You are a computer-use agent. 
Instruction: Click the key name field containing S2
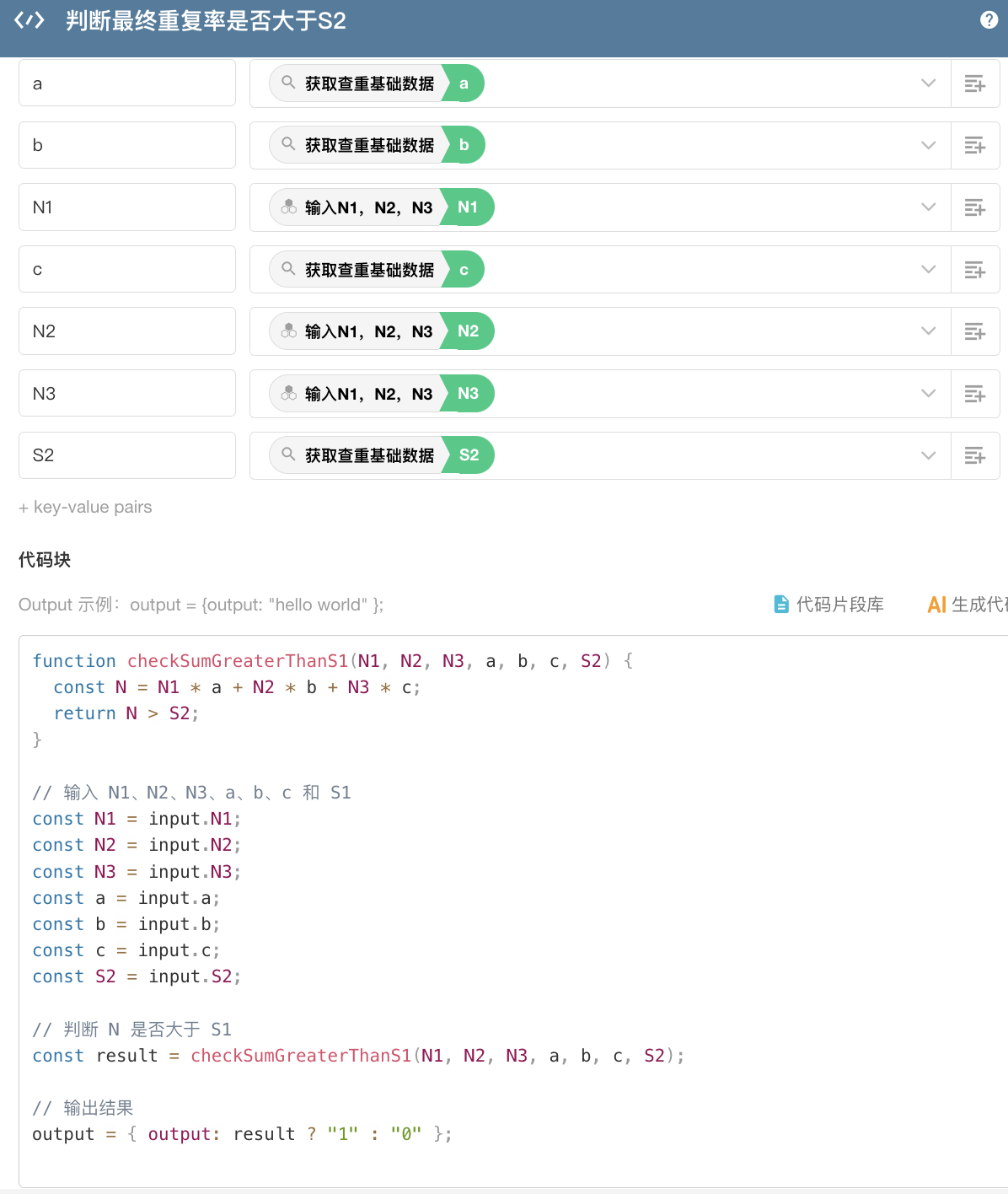pyautogui.click(x=127, y=455)
